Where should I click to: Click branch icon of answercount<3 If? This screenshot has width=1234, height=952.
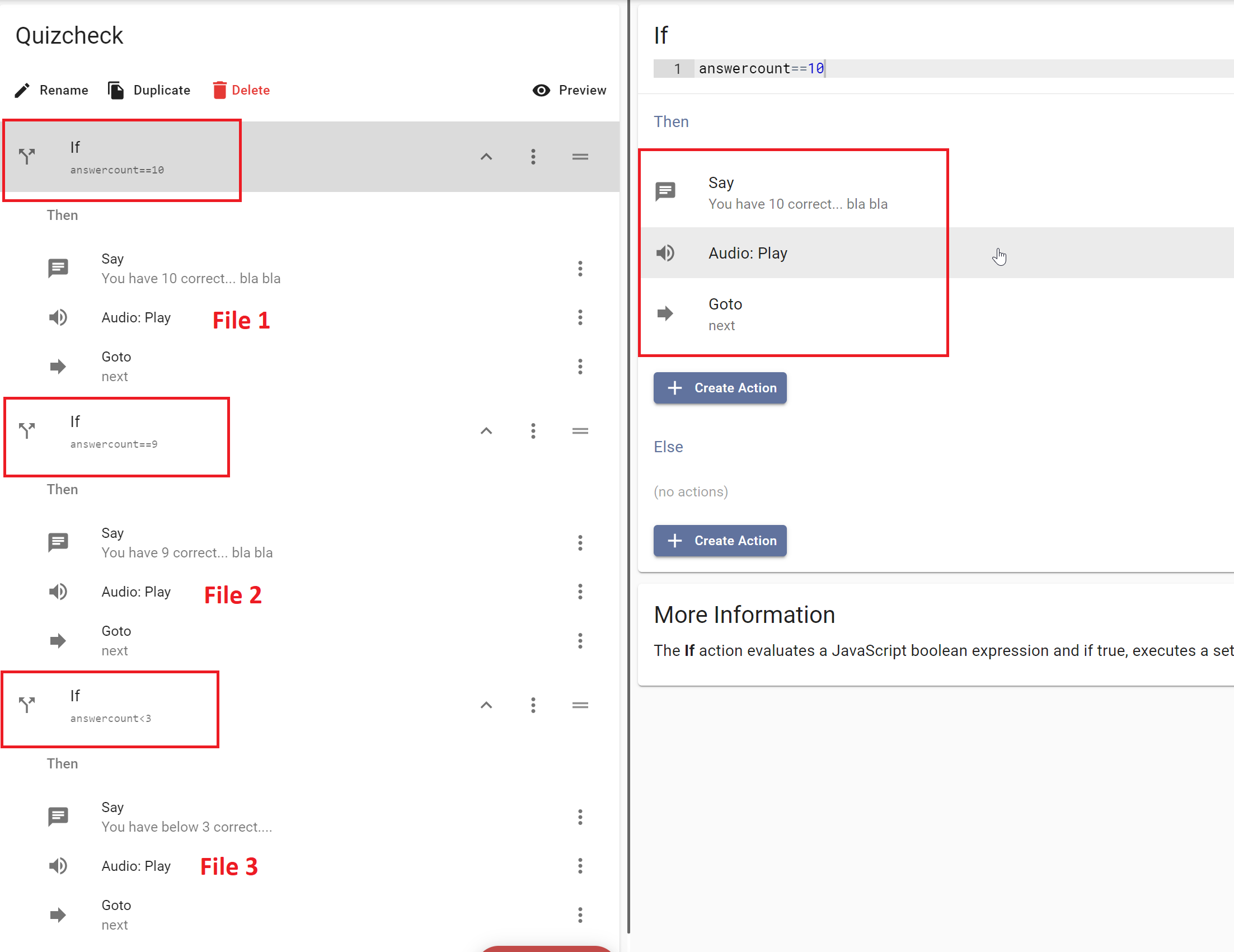[x=27, y=705]
